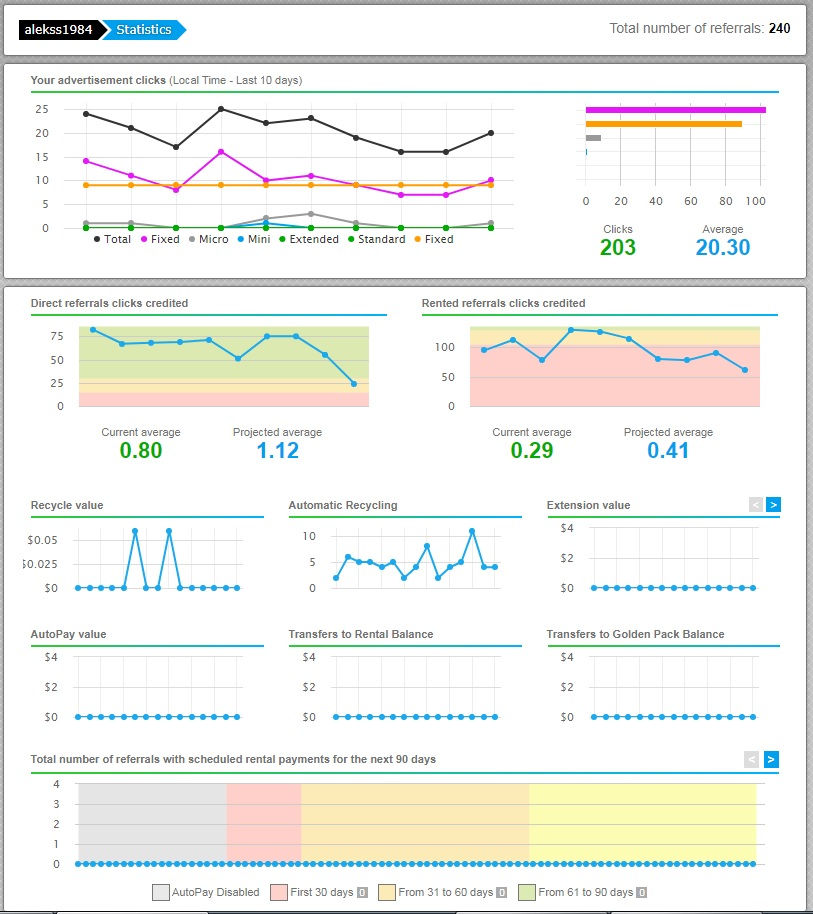Toggle the Mini series in chart legend
The image size is (813, 914).
[x=253, y=240]
